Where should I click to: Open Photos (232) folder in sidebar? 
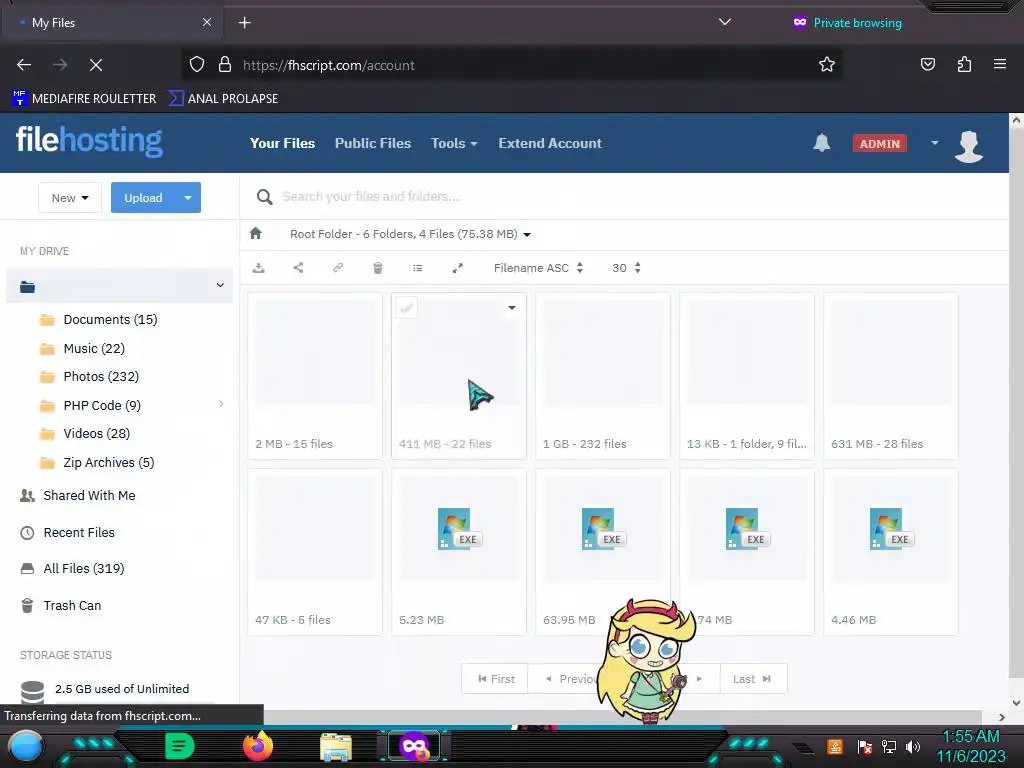tap(101, 376)
